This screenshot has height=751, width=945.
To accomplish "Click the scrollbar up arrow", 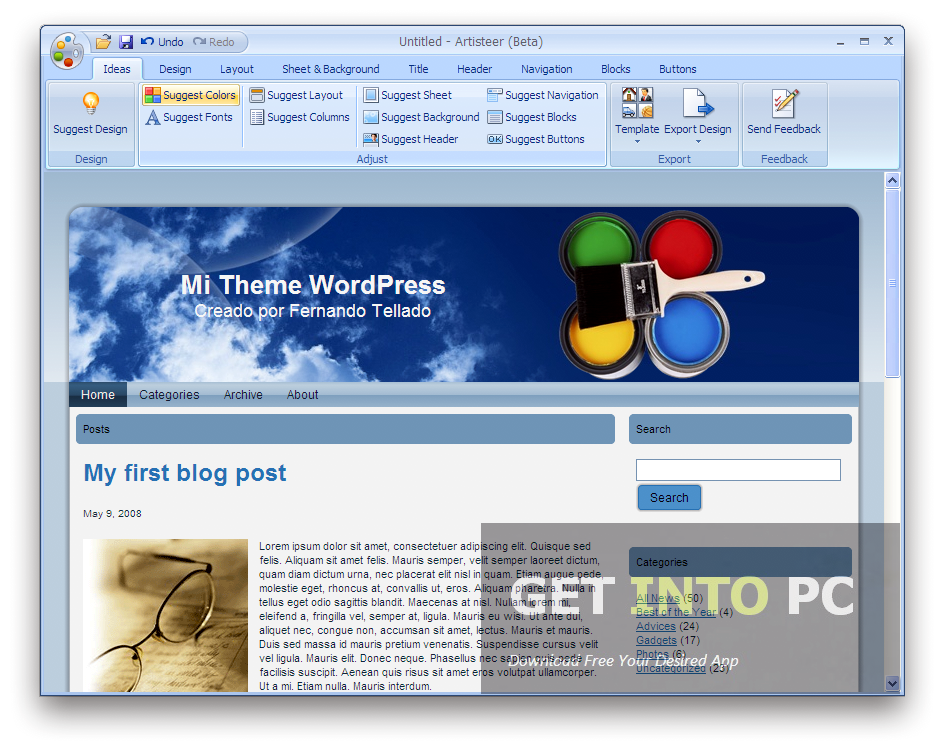I will (x=893, y=180).
